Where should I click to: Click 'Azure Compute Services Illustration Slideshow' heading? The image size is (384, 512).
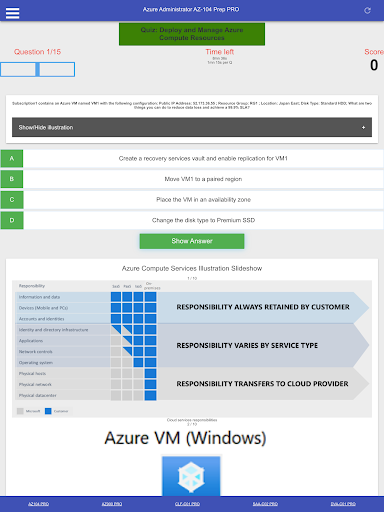point(192,268)
